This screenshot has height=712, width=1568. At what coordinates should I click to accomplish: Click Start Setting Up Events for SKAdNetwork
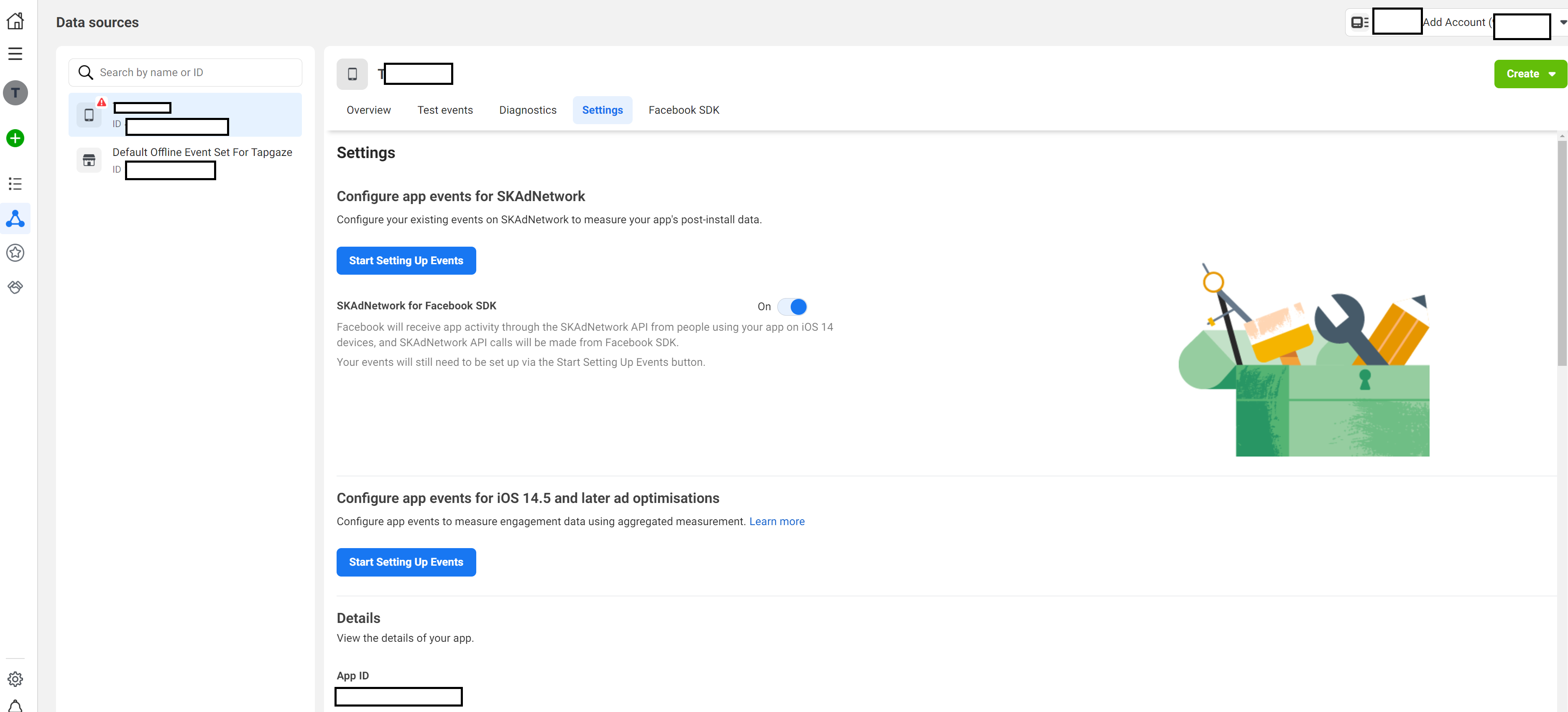(x=406, y=260)
